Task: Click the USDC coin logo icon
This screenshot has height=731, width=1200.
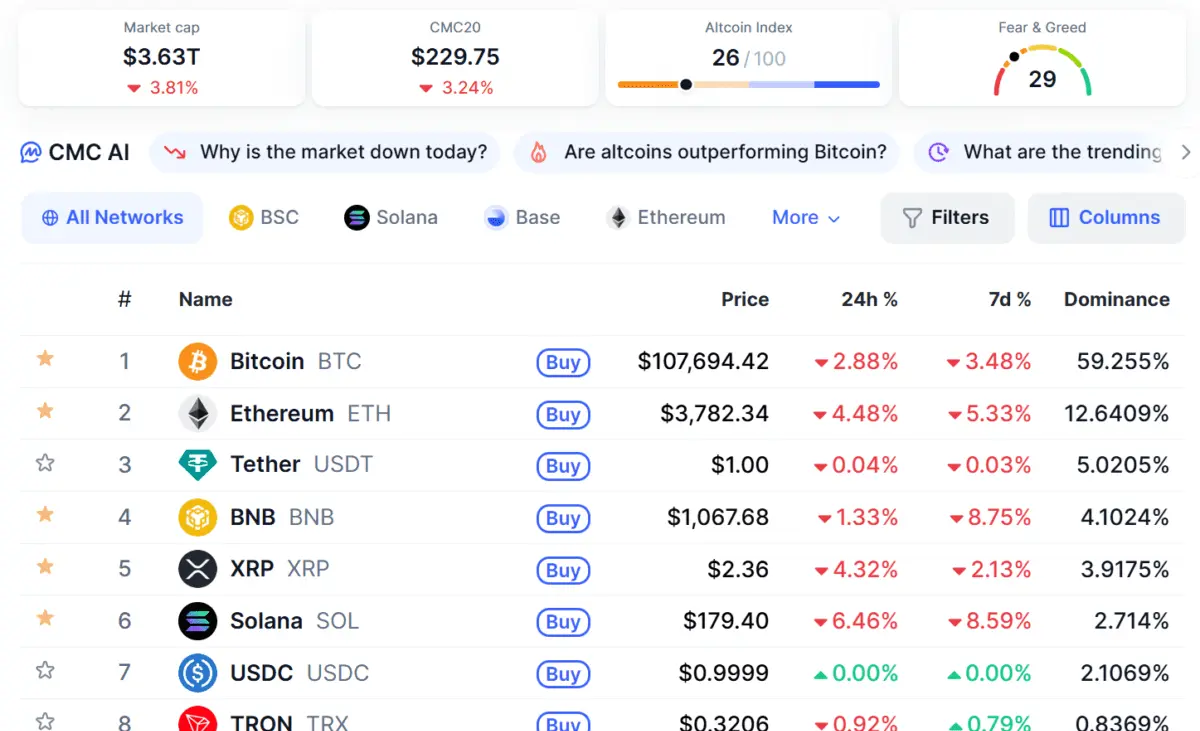Action: point(197,673)
